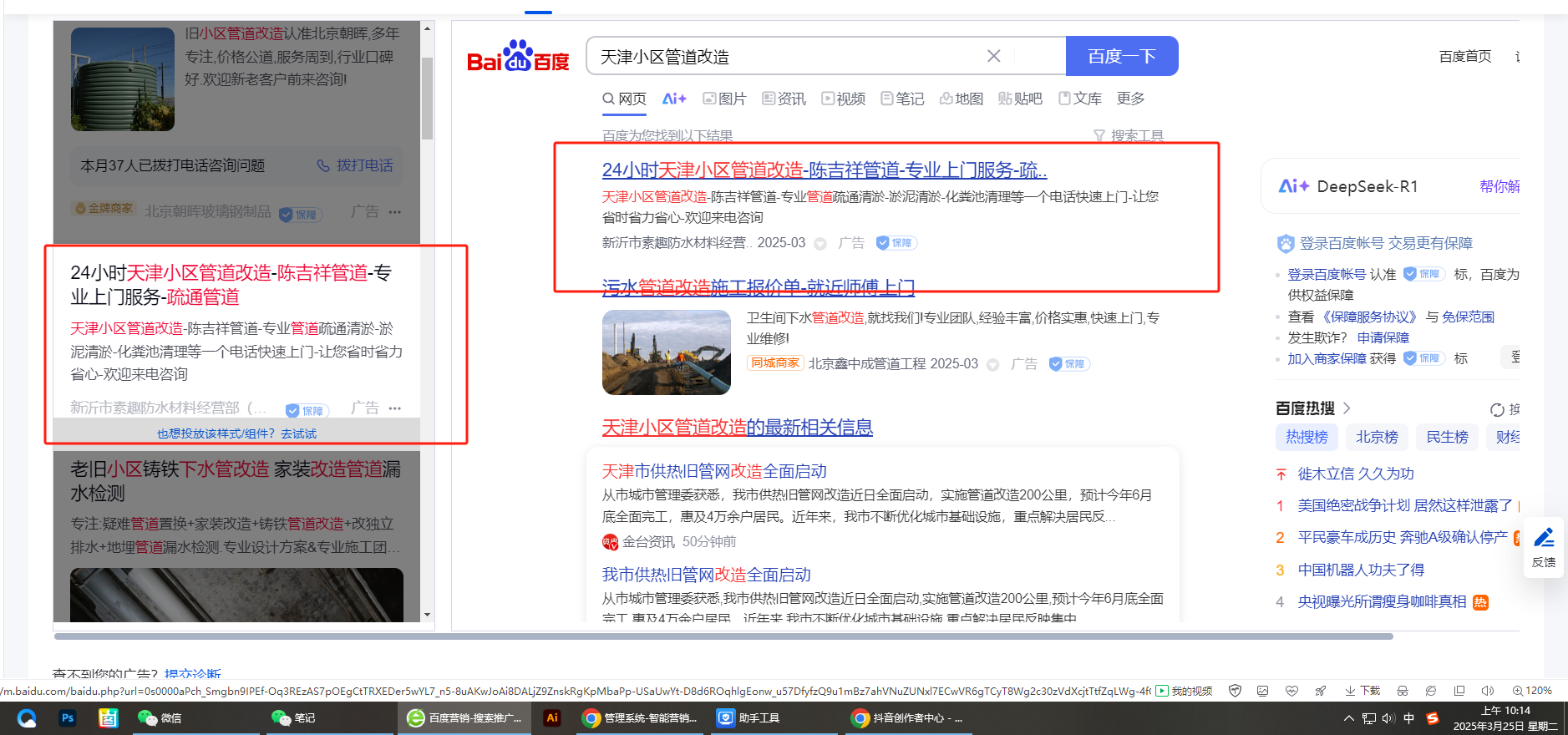The height and width of the screenshot is (735, 1568).
Task: Select the 北京榜 hot list tab
Action: (x=1376, y=437)
